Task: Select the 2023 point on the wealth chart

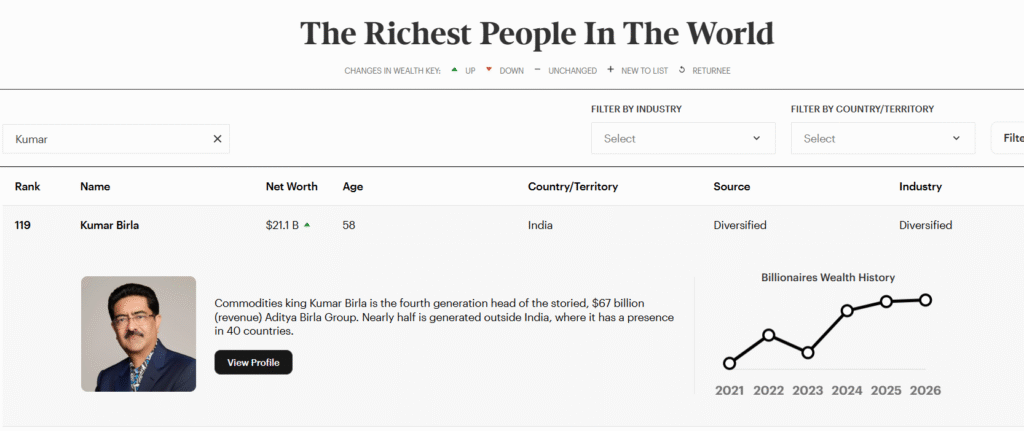Action: [808, 353]
